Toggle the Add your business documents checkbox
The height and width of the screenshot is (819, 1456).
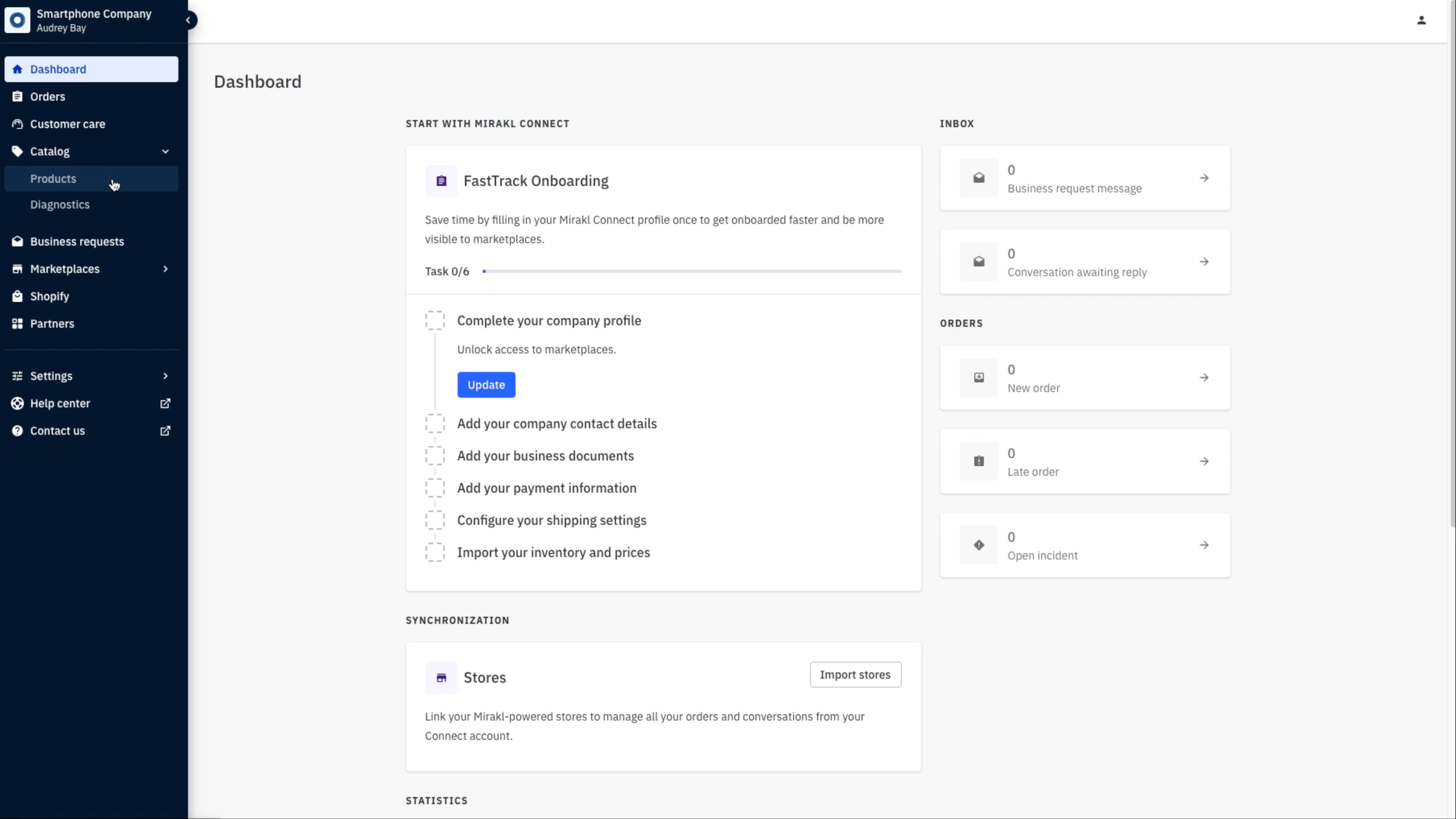[x=435, y=455]
